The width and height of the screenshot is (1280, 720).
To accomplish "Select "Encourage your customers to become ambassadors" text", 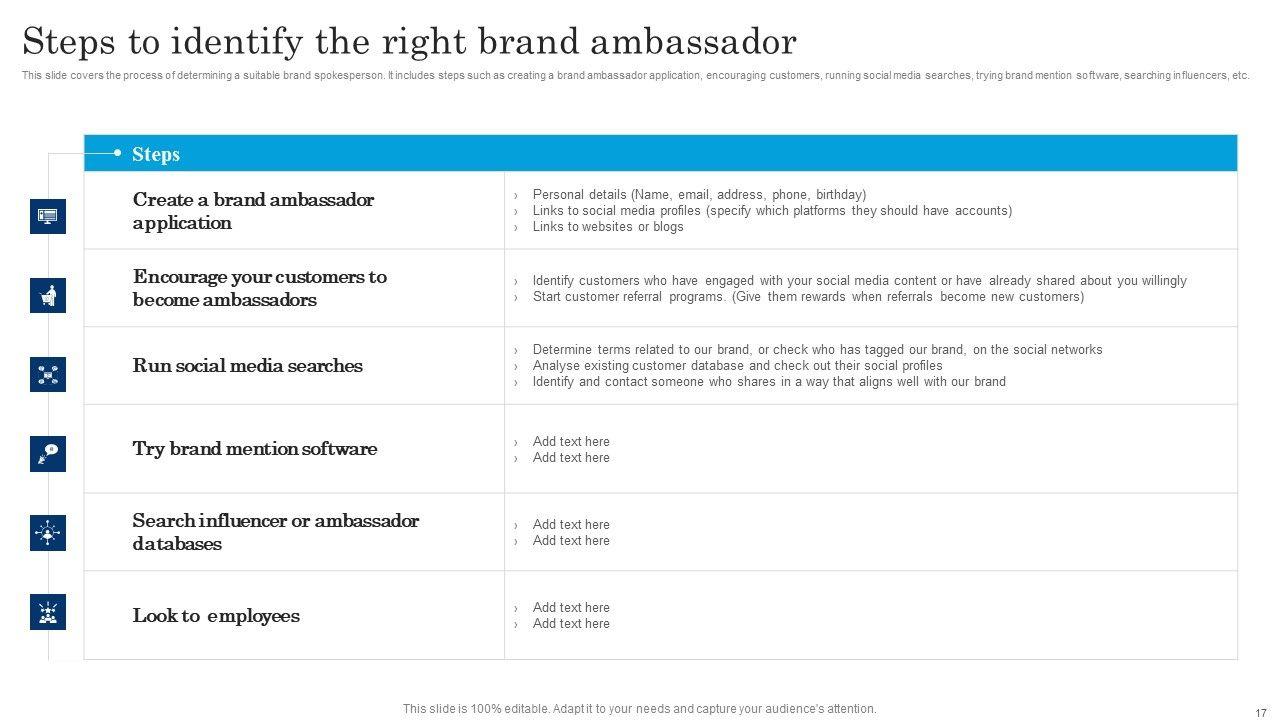I will click(259, 288).
